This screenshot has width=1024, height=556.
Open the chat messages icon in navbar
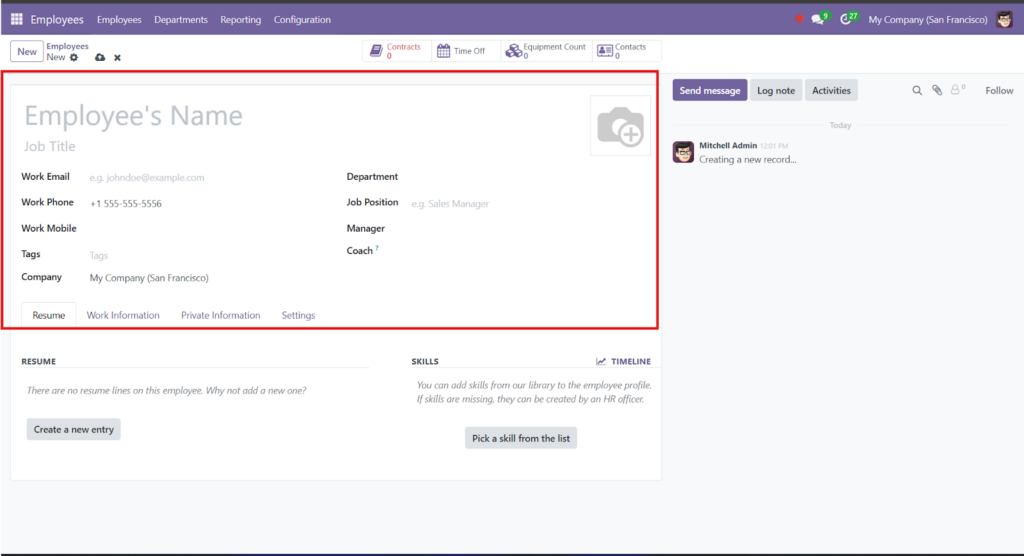coord(818,20)
